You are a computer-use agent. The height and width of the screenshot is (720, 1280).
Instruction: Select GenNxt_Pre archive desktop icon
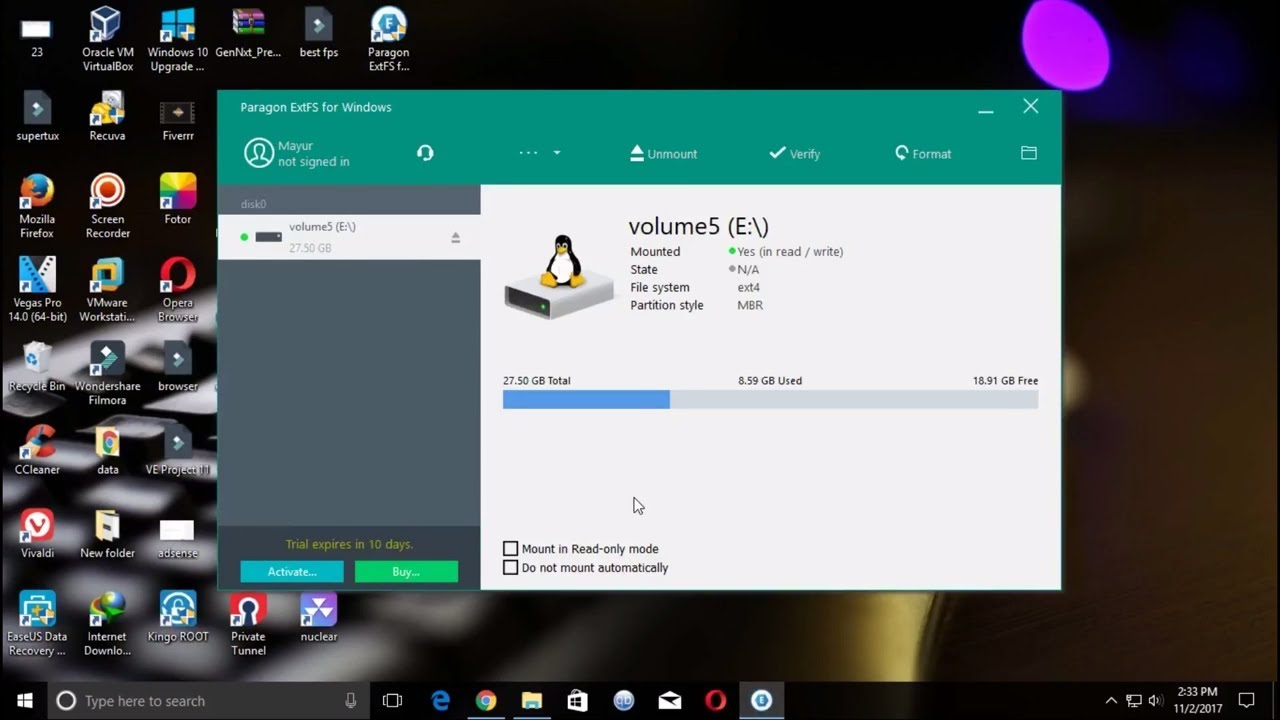248,33
